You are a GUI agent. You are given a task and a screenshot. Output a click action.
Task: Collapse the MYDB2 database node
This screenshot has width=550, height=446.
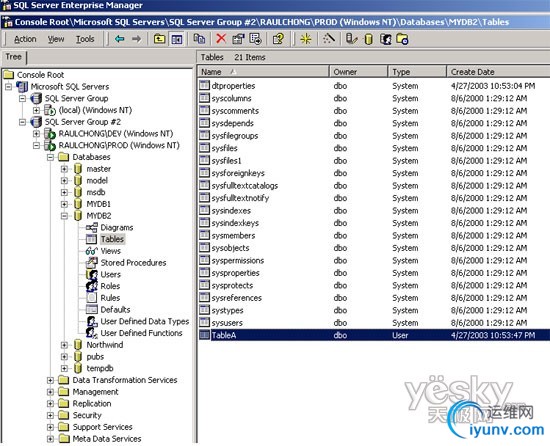(x=64, y=216)
